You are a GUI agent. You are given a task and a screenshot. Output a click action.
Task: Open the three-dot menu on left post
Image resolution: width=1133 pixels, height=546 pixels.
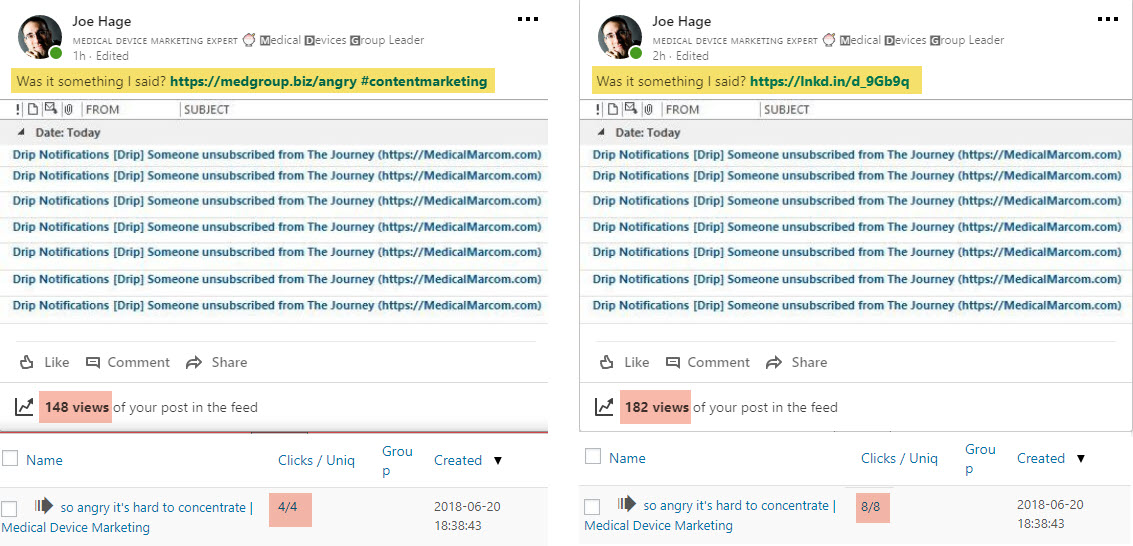coord(528,20)
